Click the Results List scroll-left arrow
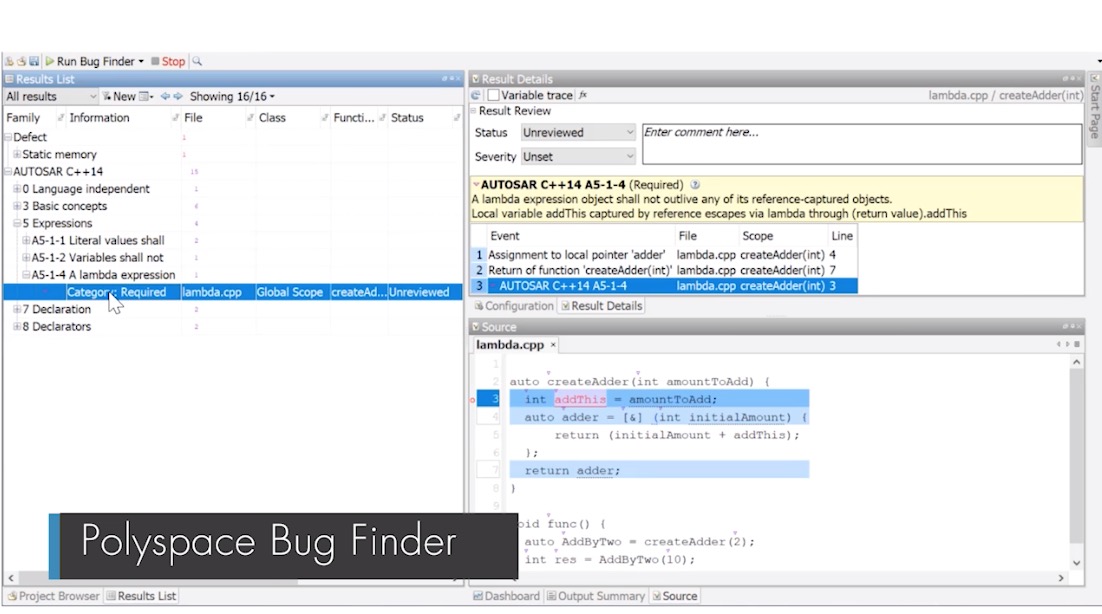1102x614 pixels. pyautogui.click(x=11, y=578)
